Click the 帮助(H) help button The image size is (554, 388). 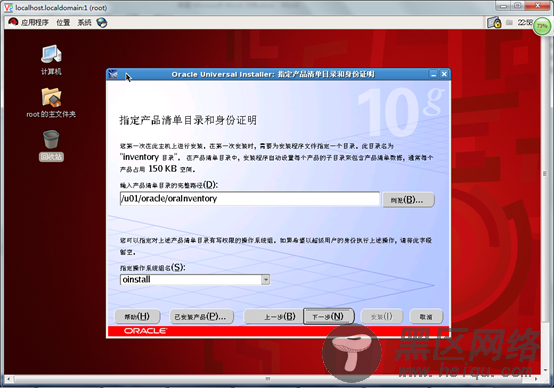tap(137, 317)
